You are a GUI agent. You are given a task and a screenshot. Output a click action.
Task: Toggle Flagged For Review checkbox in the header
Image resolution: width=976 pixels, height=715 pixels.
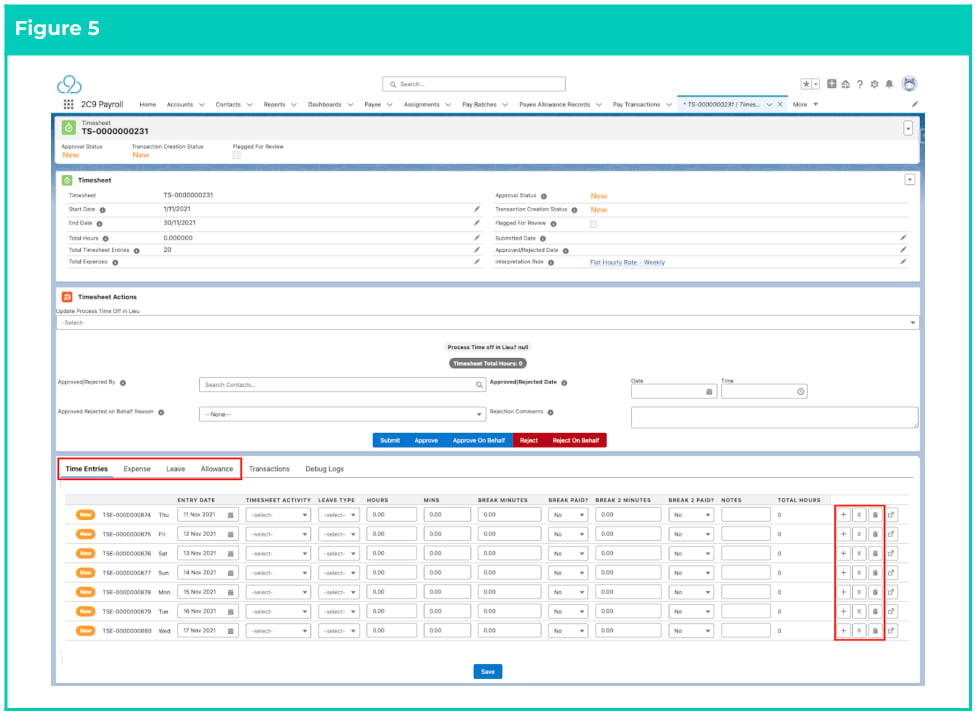[237, 155]
